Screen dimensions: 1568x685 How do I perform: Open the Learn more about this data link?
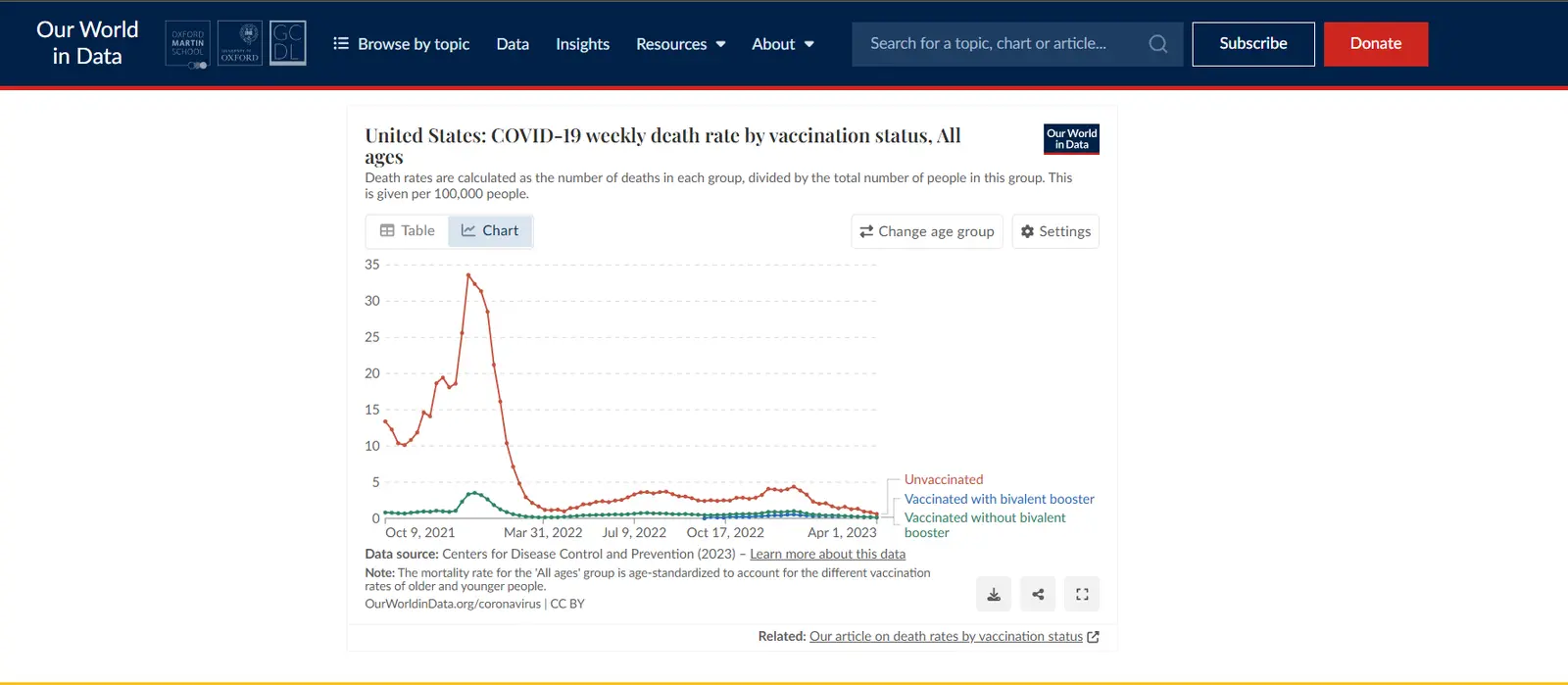tap(827, 554)
